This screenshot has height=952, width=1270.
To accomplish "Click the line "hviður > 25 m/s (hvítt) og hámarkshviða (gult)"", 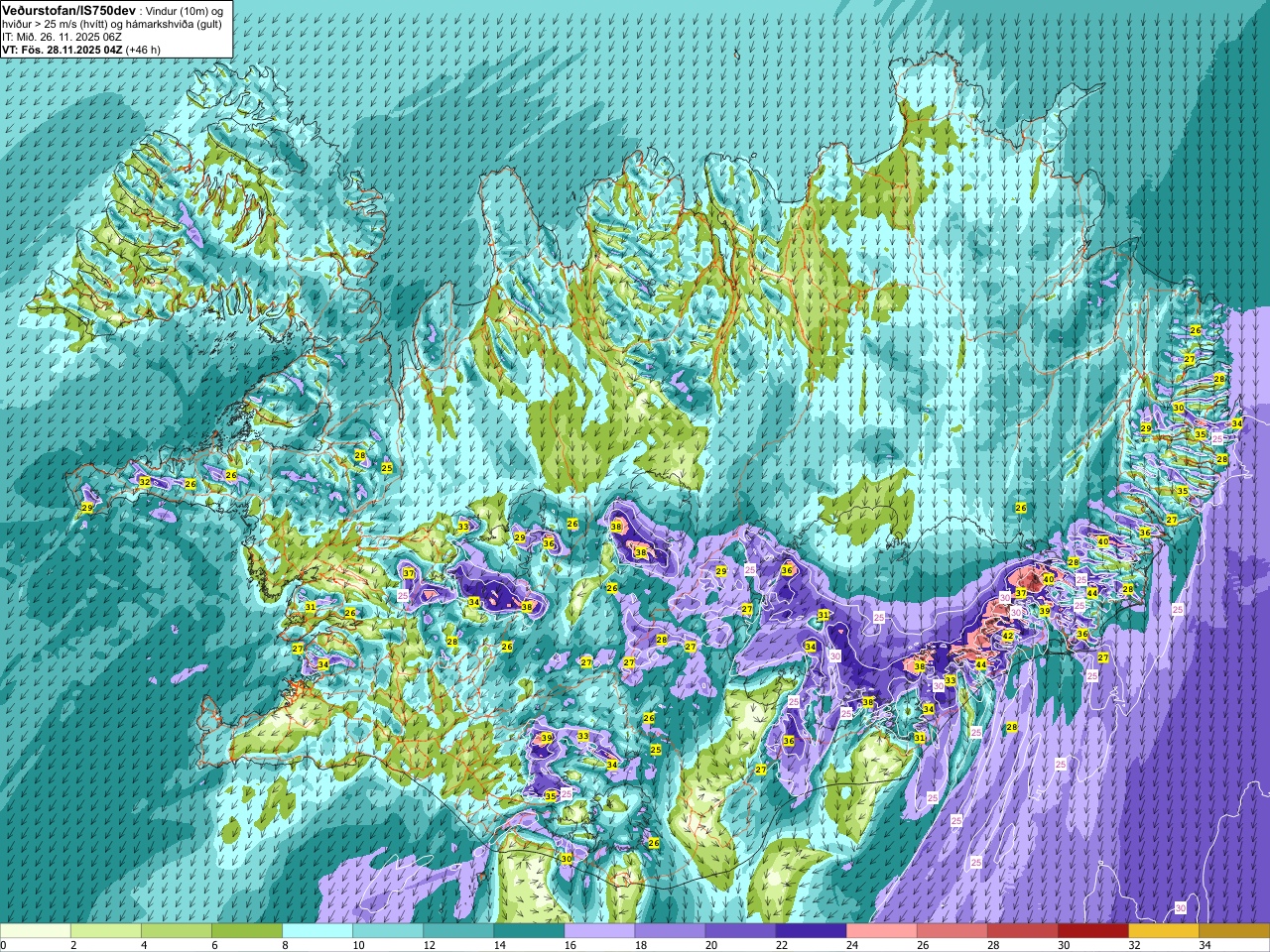I will tap(112, 24).
